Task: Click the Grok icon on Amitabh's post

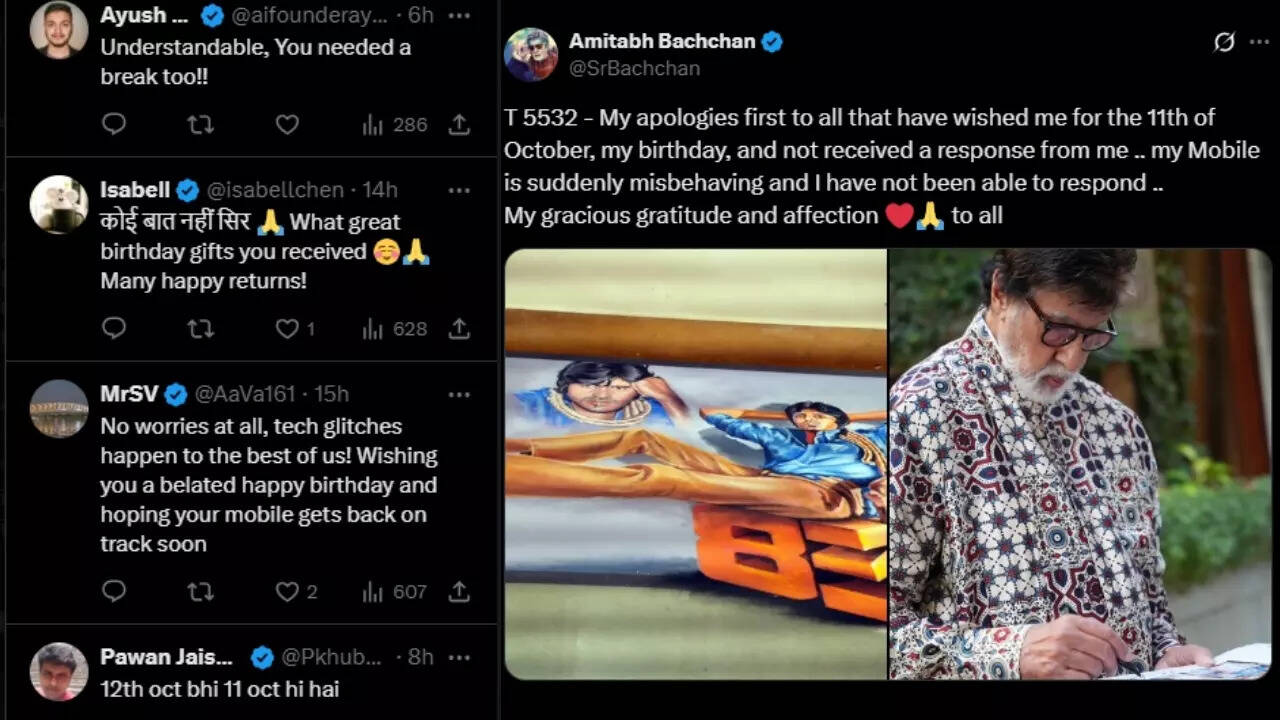Action: pos(1223,42)
